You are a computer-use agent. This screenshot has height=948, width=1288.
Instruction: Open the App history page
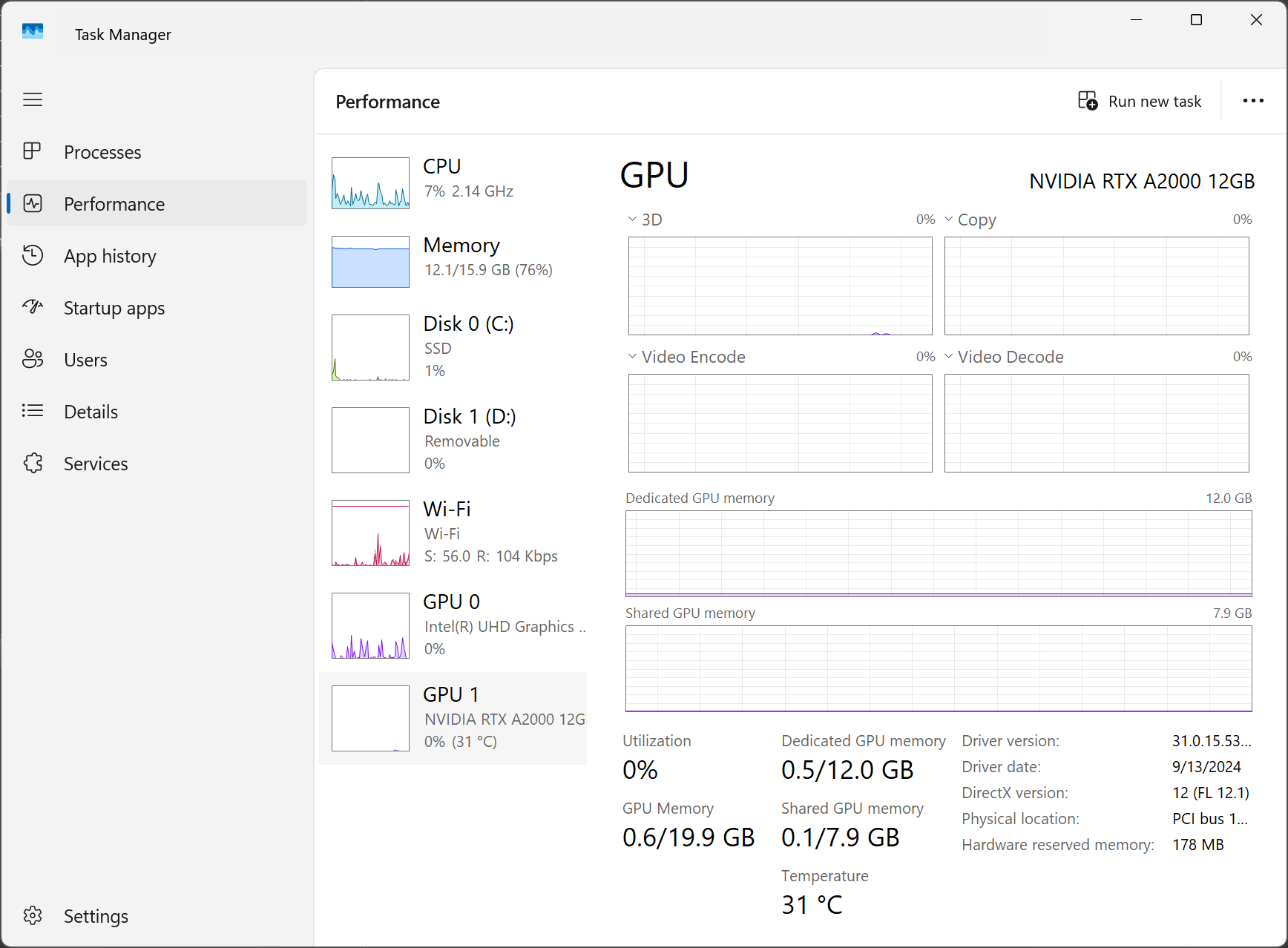(157, 255)
